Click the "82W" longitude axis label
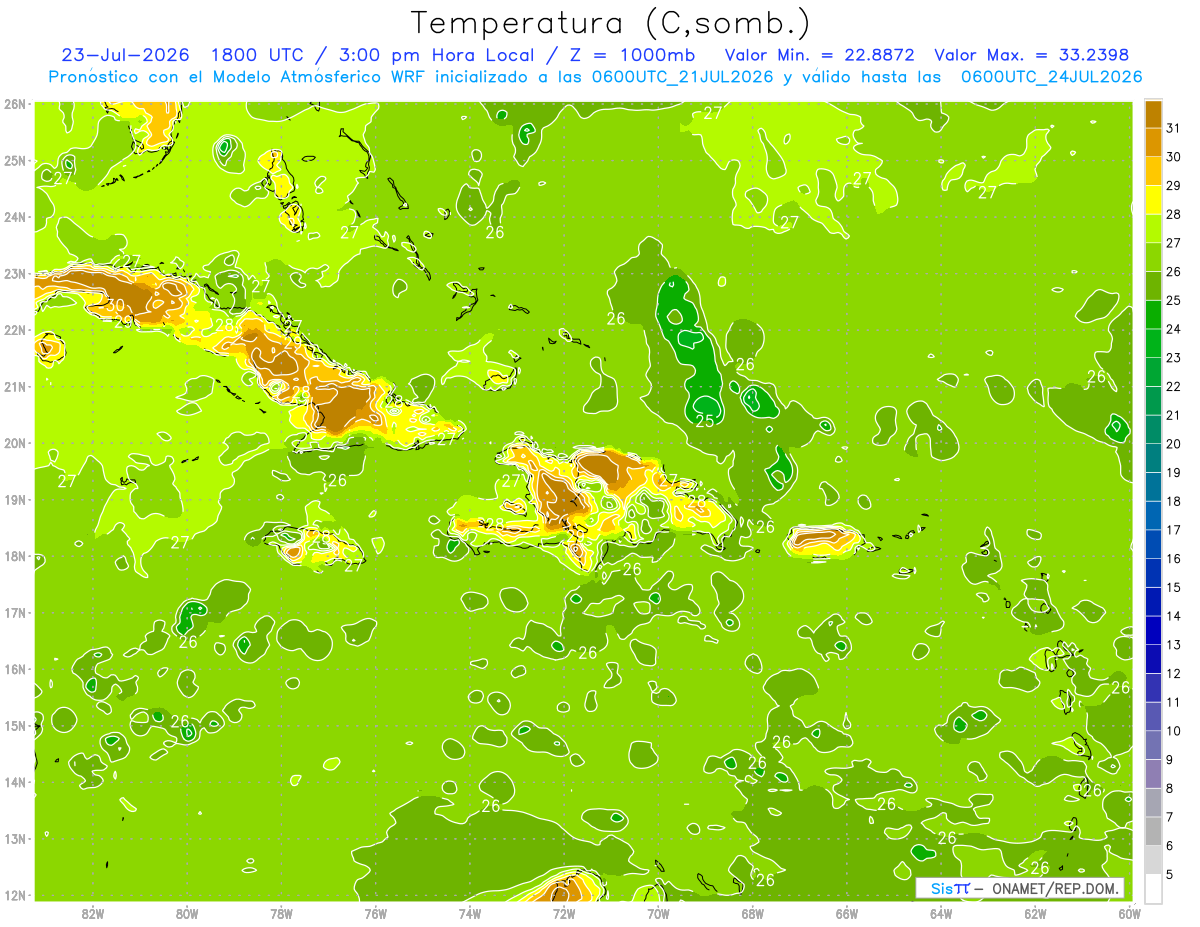This screenshot has width=1200, height=927. coord(93,912)
